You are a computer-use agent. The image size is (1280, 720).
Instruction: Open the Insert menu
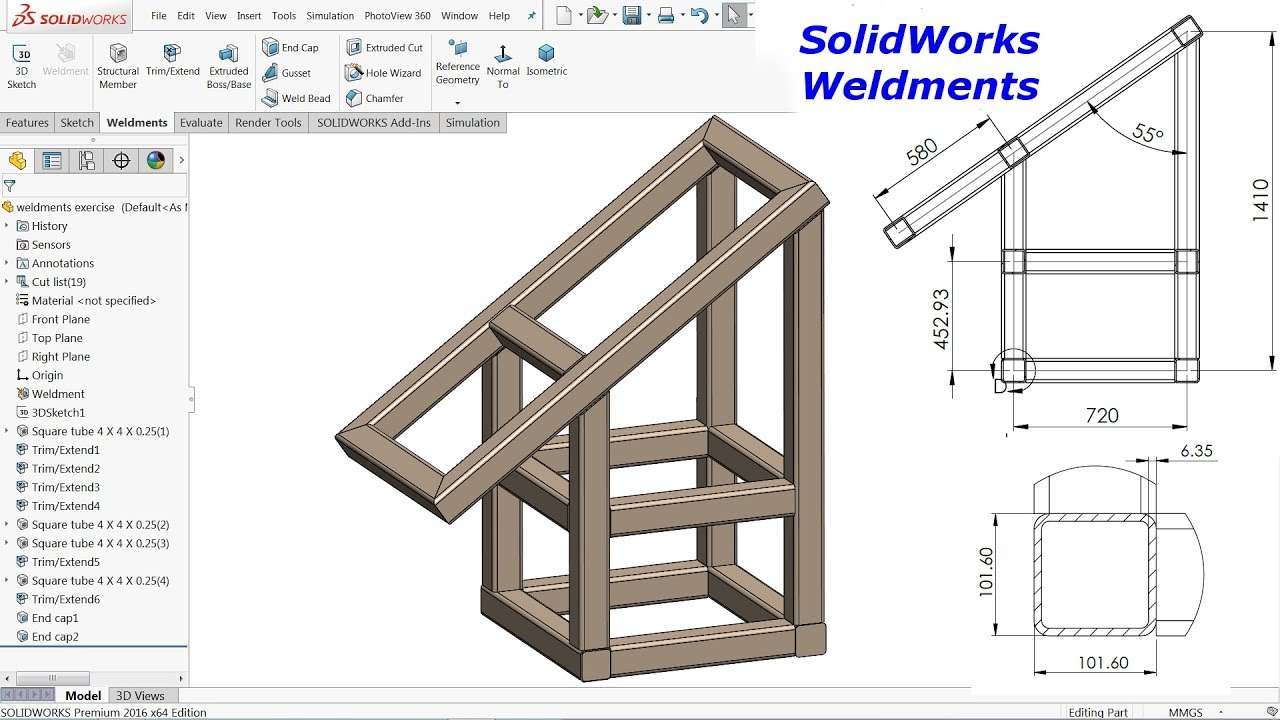pyautogui.click(x=249, y=16)
